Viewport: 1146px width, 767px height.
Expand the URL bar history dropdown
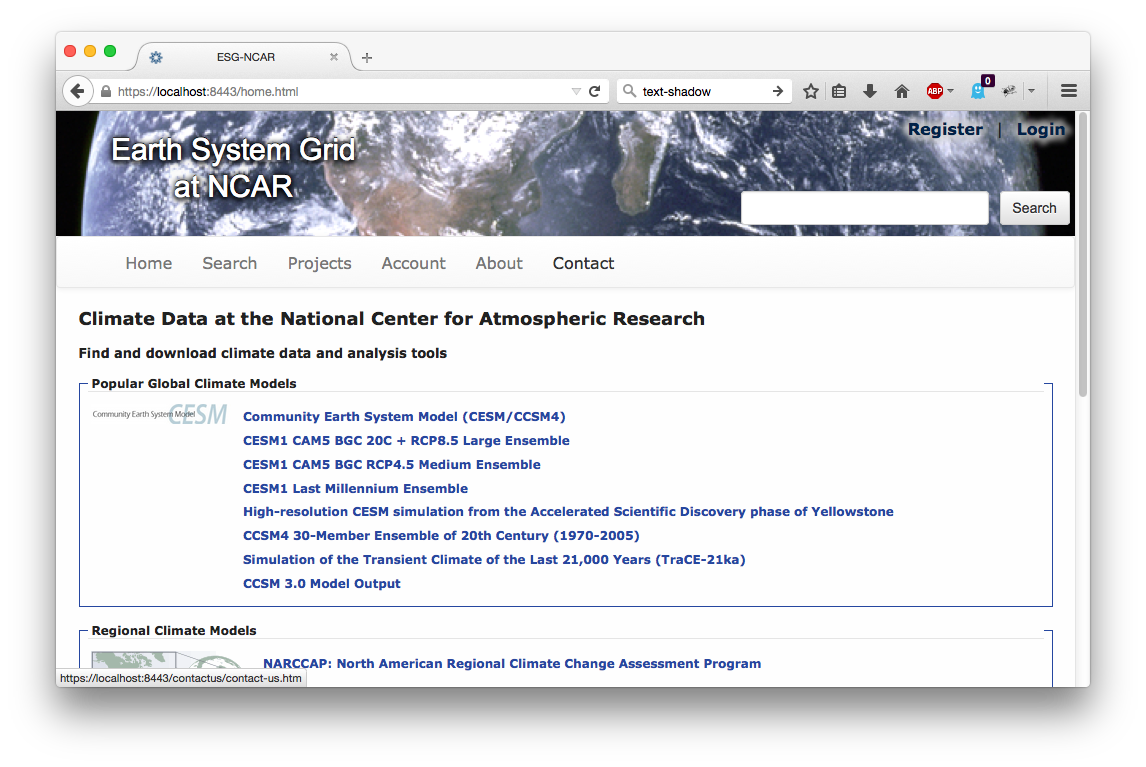click(x=576, y=91)
